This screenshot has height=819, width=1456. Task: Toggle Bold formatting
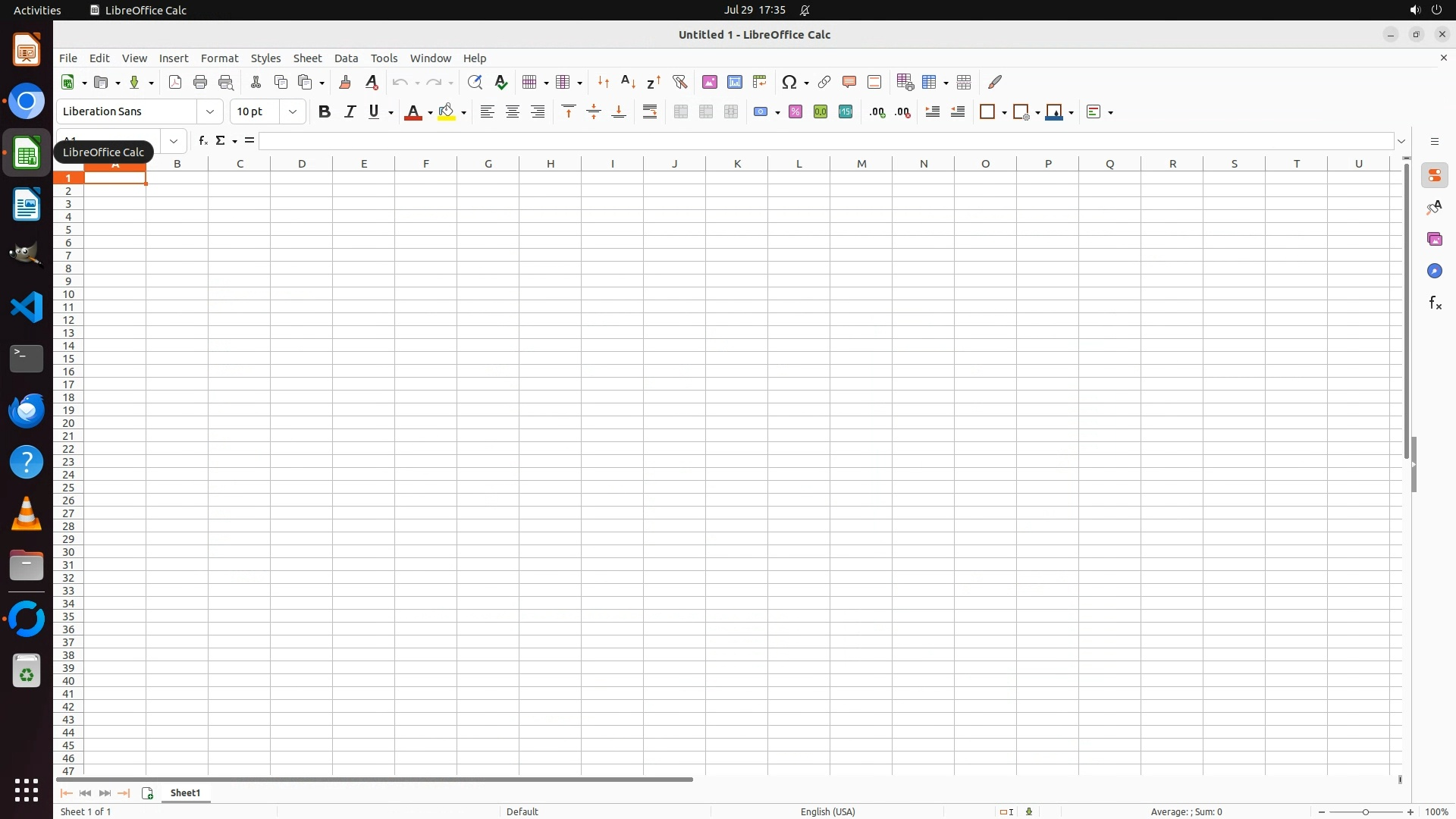tap(325, 112)
